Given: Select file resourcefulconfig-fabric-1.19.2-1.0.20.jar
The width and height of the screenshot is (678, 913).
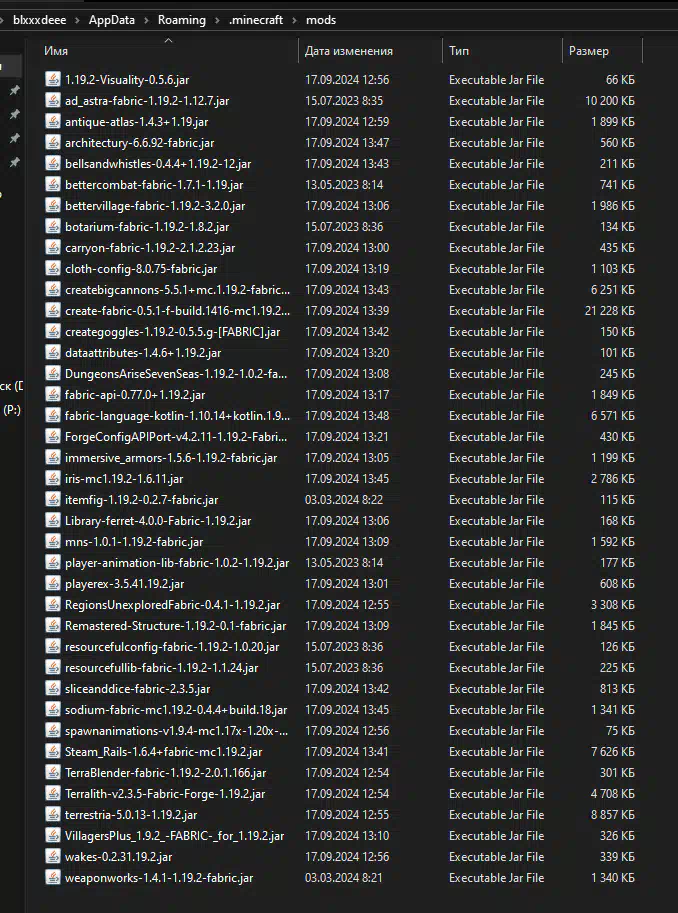Looking at the screenshot, I should (172, 646).
